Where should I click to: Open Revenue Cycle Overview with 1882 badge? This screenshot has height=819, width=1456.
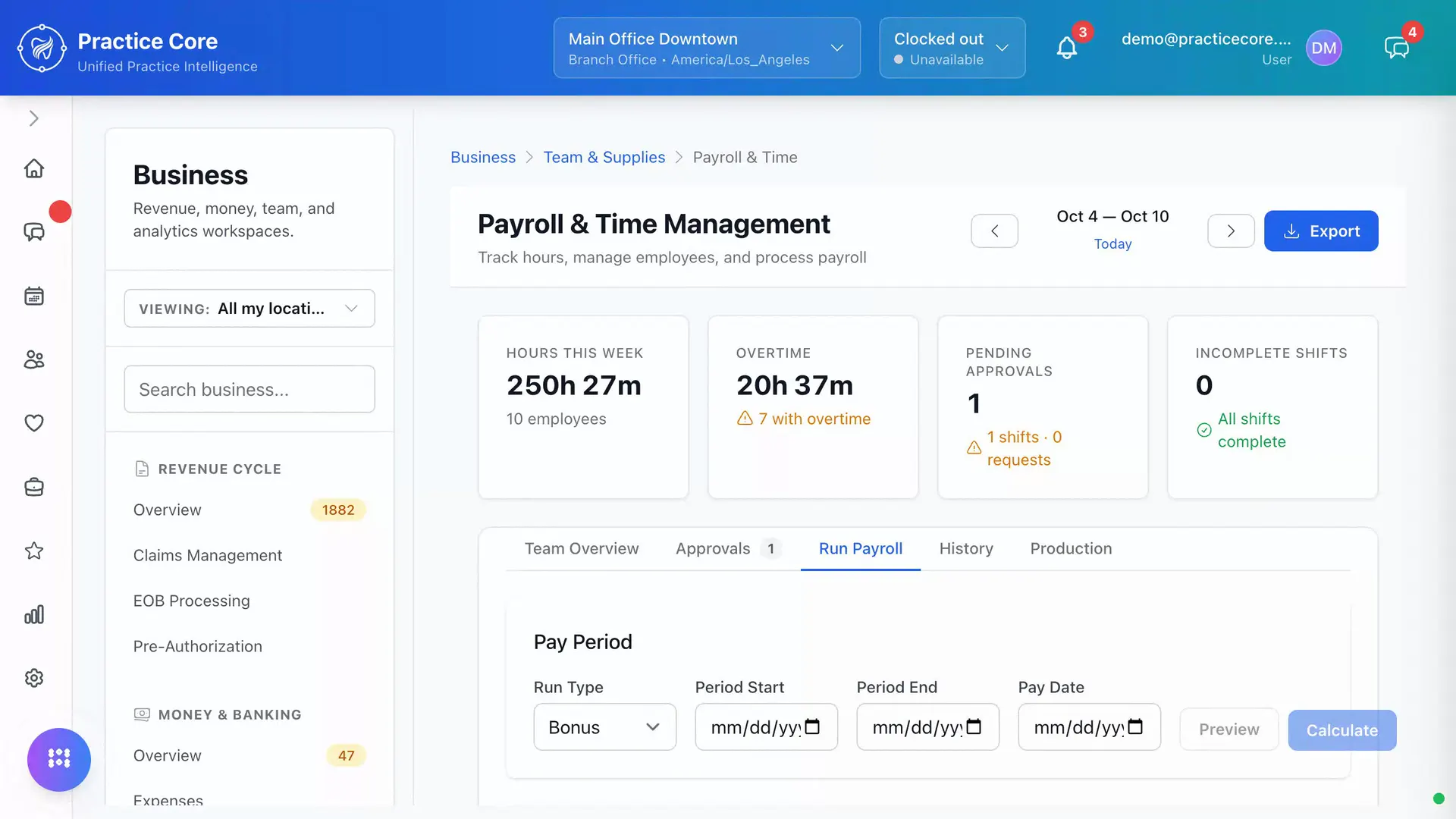pyautogui.click(x=249, y=510)
